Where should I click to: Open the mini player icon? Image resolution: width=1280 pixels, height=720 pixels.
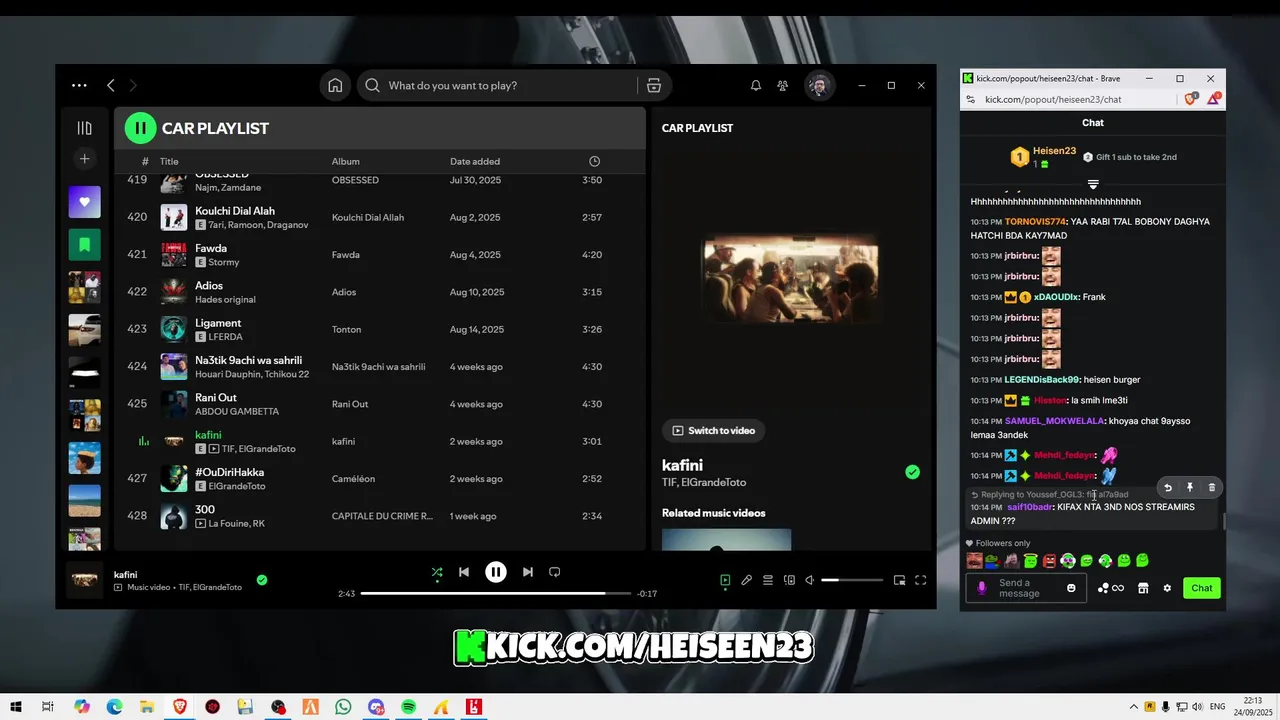point(899,580)
